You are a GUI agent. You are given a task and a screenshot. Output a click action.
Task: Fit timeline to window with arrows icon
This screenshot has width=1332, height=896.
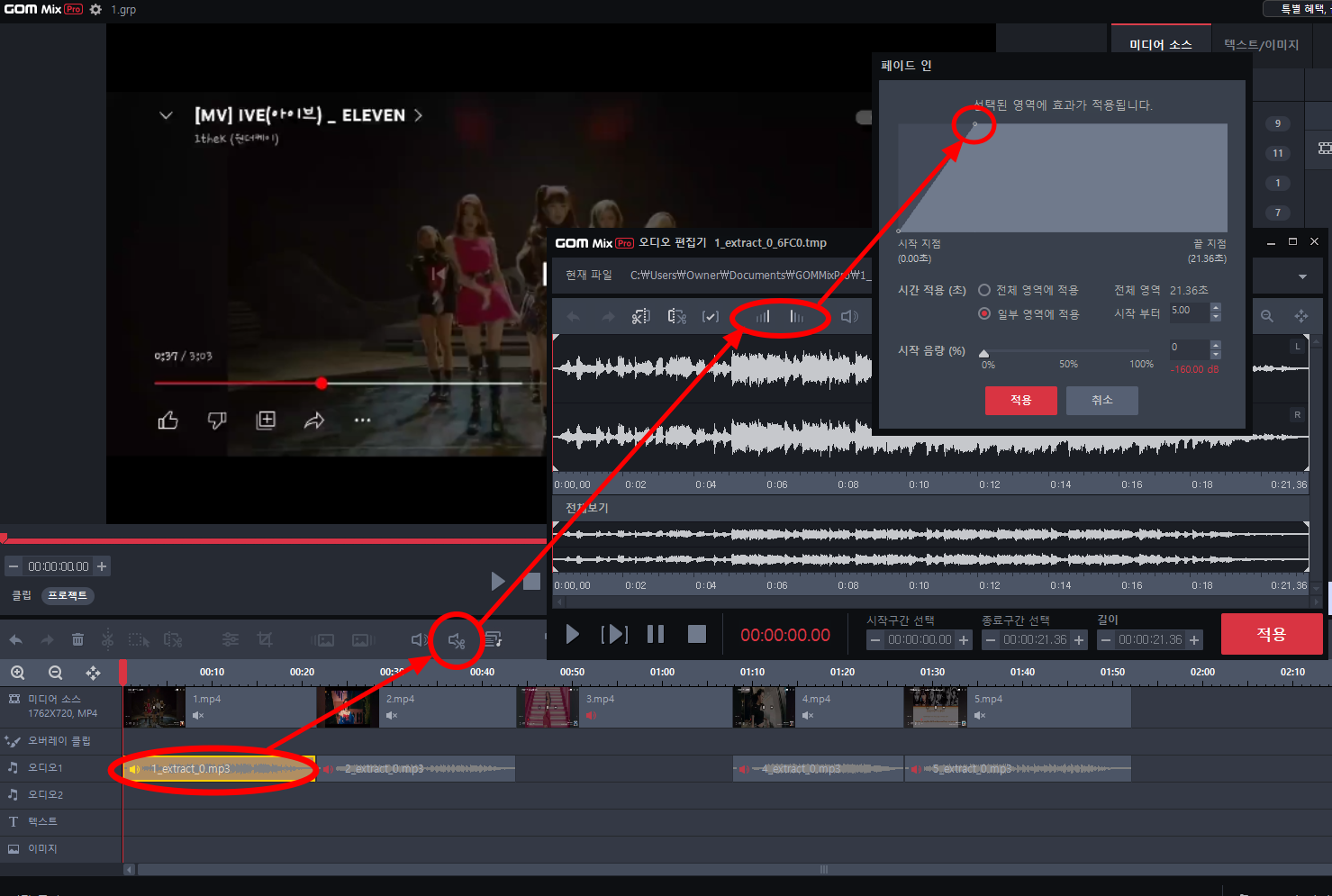93,673
